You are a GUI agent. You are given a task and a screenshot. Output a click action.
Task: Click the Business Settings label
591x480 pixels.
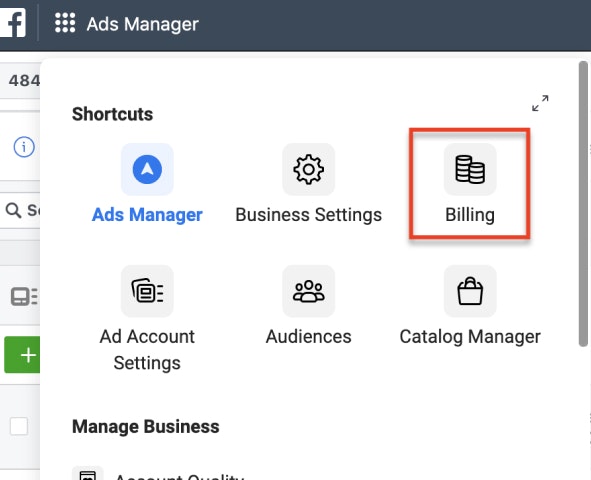309,215
